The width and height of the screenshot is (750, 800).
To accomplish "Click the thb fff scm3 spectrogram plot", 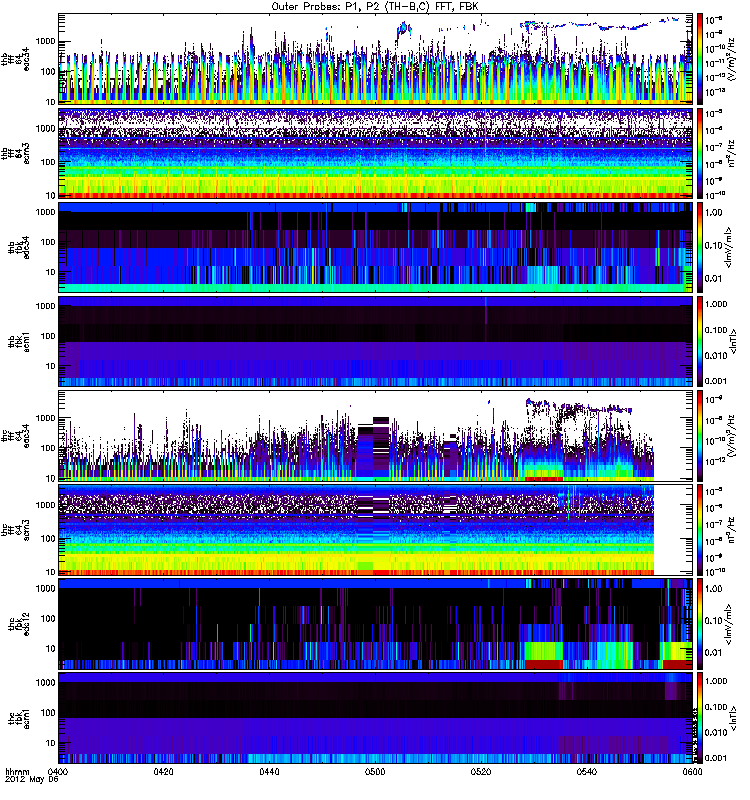I will click(375, 153).
